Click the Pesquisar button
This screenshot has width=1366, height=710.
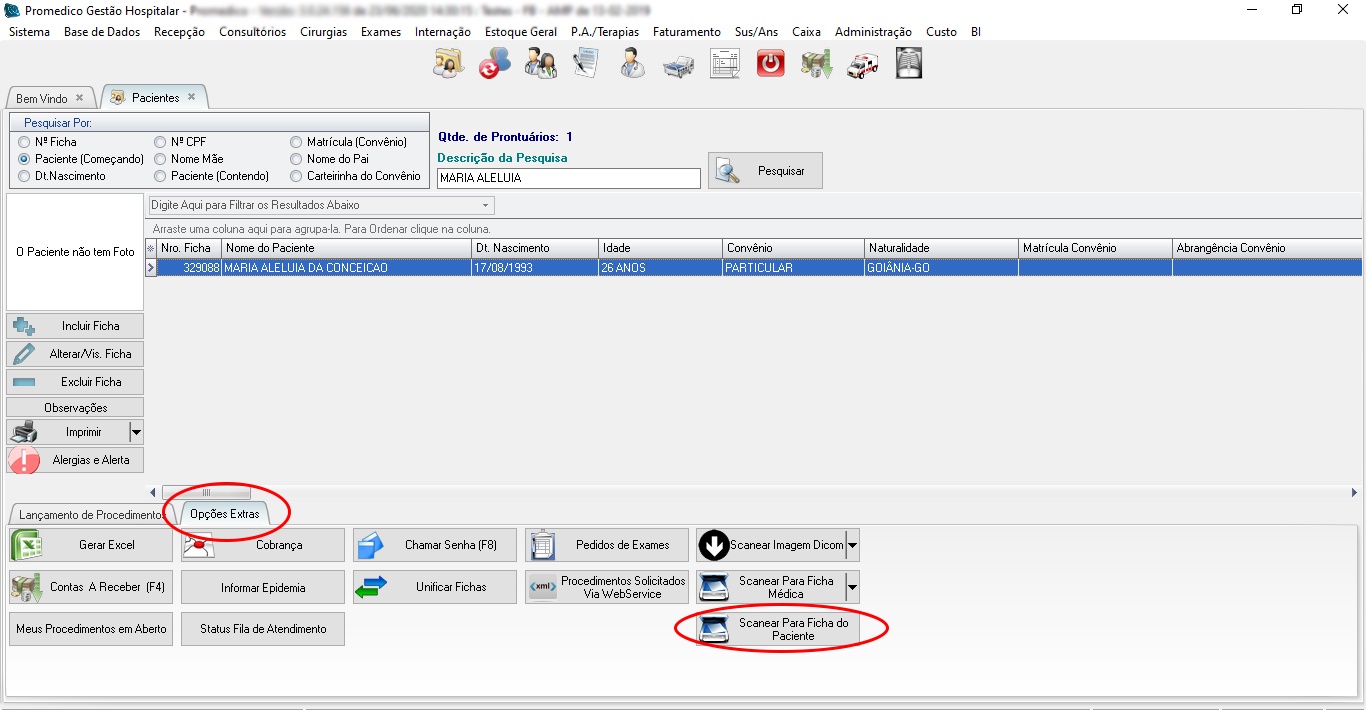coord(765,171)
